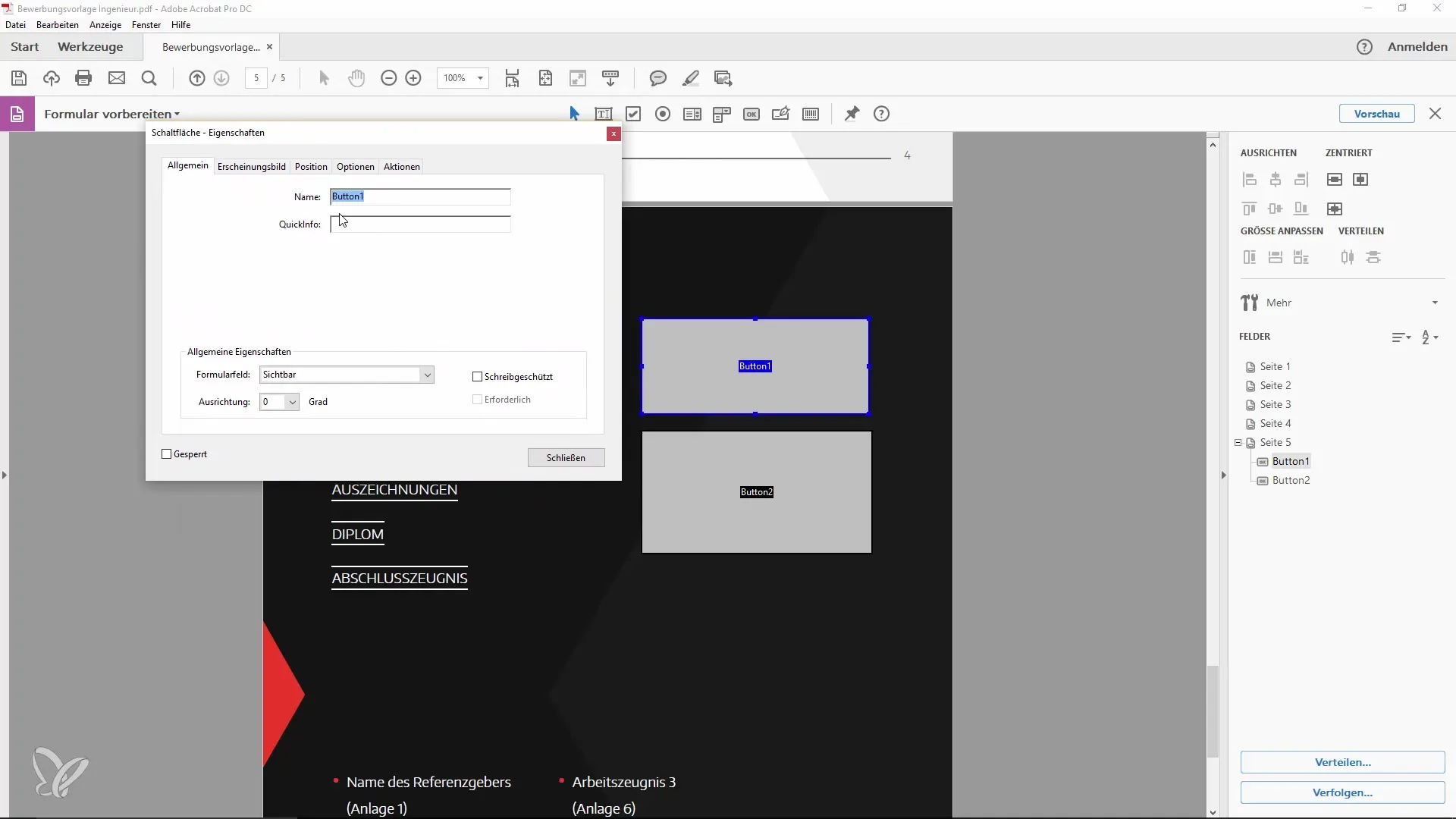Zoom in with the plus icon
The height and width of the screenshot is (819, 1456).
(x=414, y=78)
